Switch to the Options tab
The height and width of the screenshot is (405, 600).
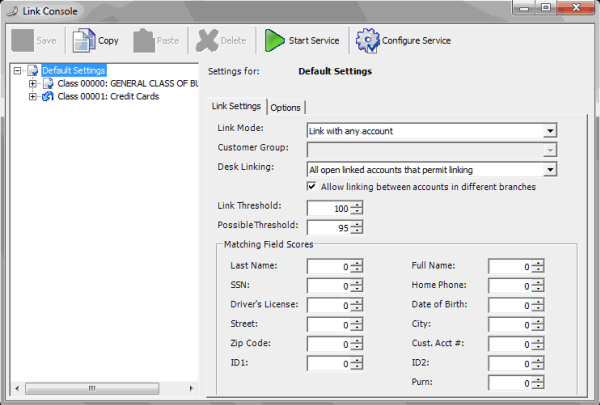pyautogui.click(x=285, y=107)
